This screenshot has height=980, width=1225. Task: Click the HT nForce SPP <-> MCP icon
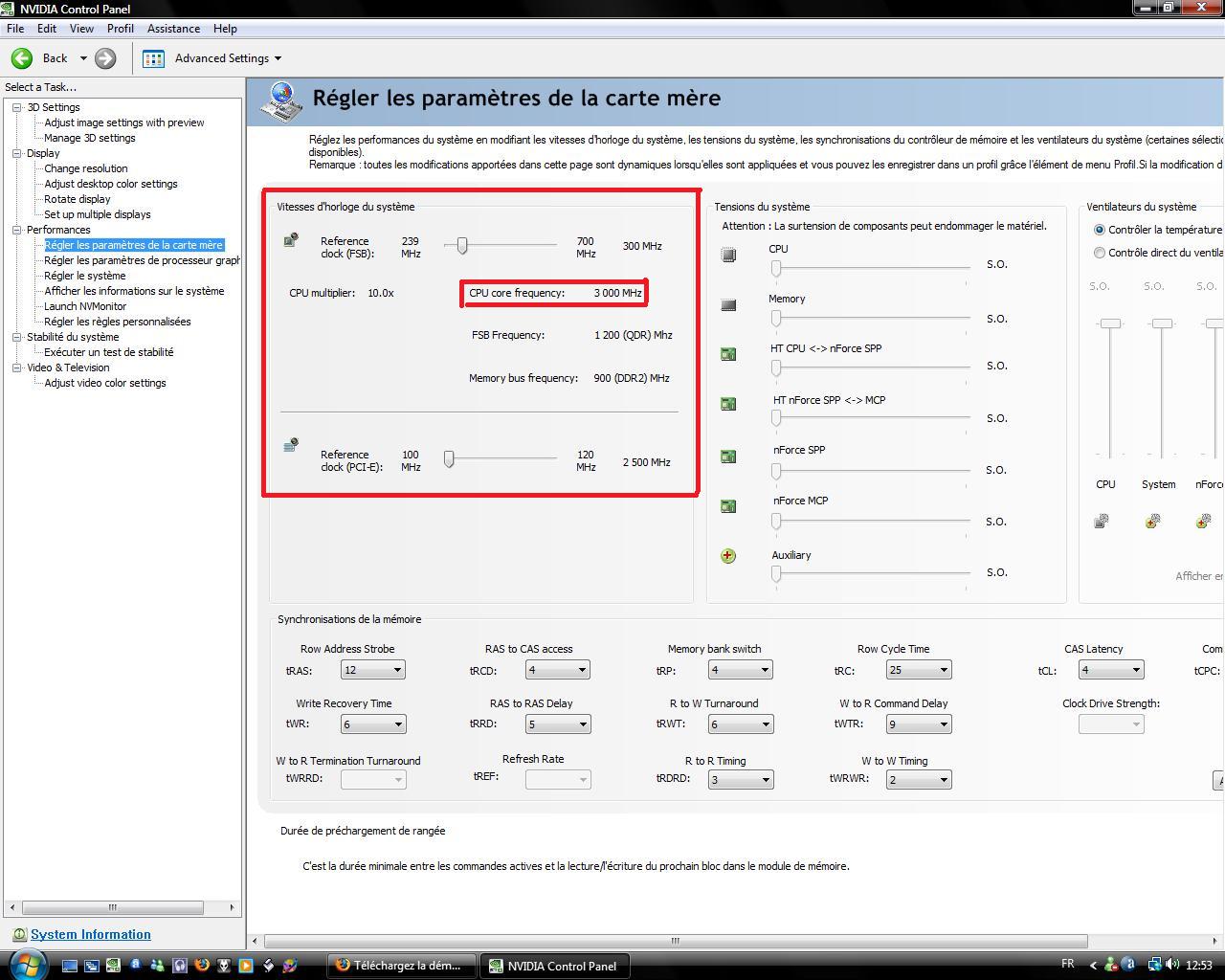728,404
